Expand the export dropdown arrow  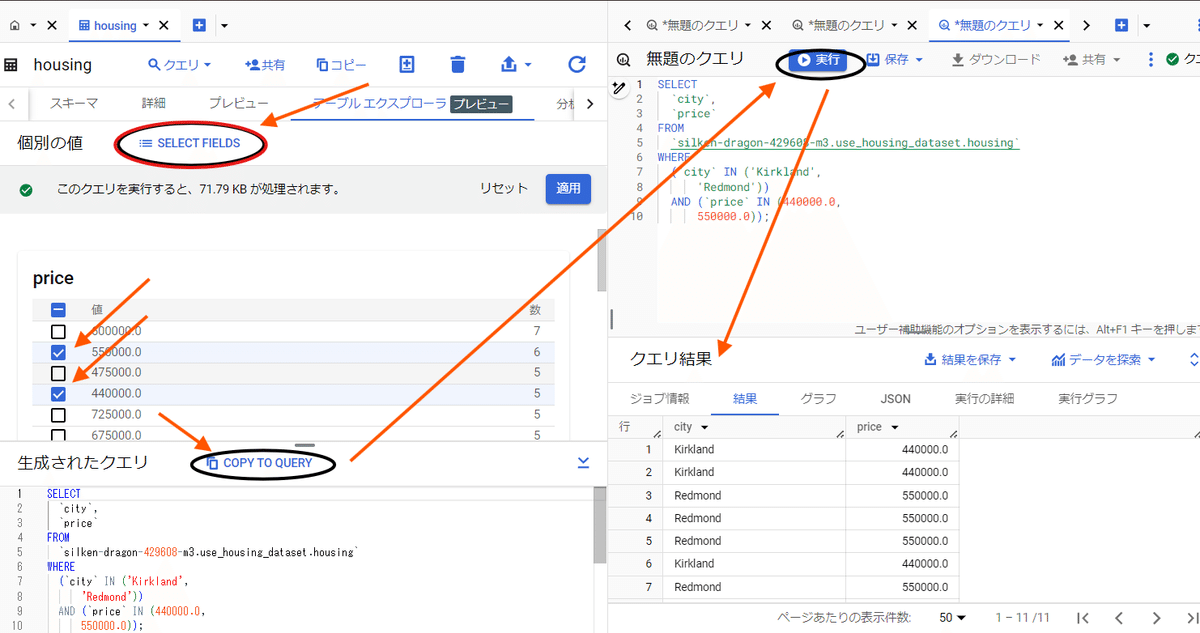(x=527, y=65)
